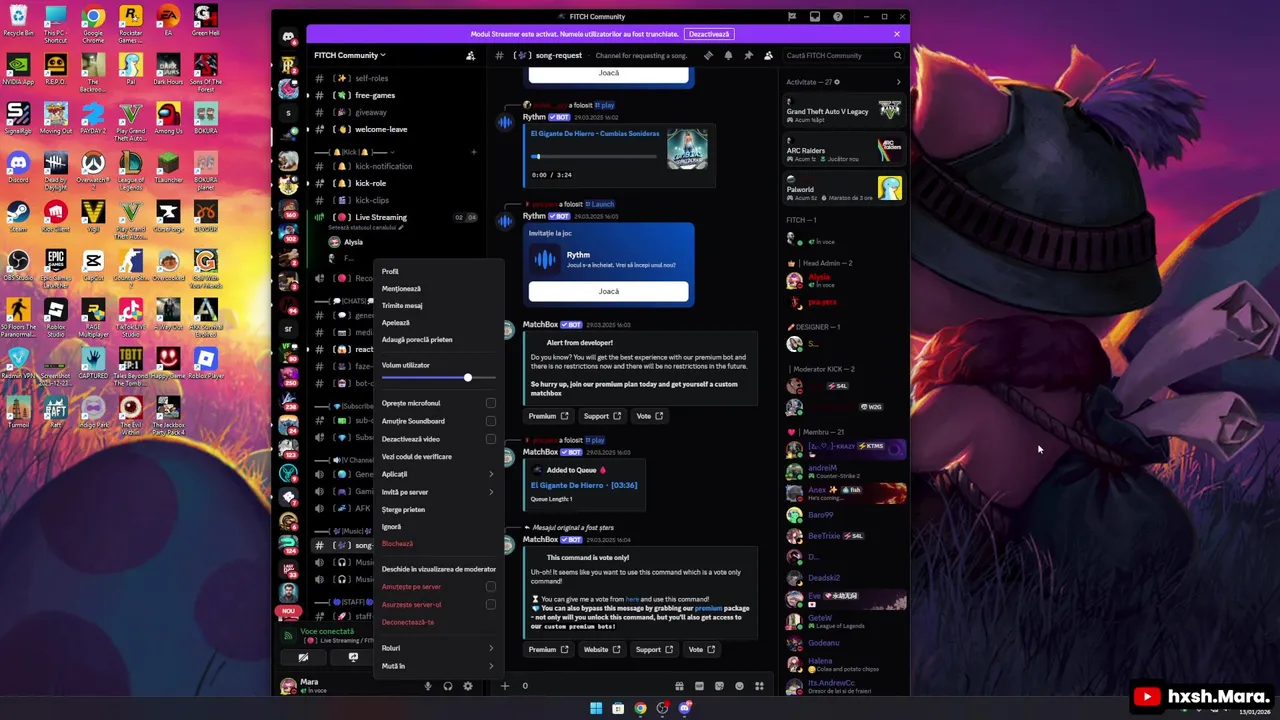The image size is (1280, 720).
Task: Click Dezactivează button in streamer banner
Action: click(709, 34)
